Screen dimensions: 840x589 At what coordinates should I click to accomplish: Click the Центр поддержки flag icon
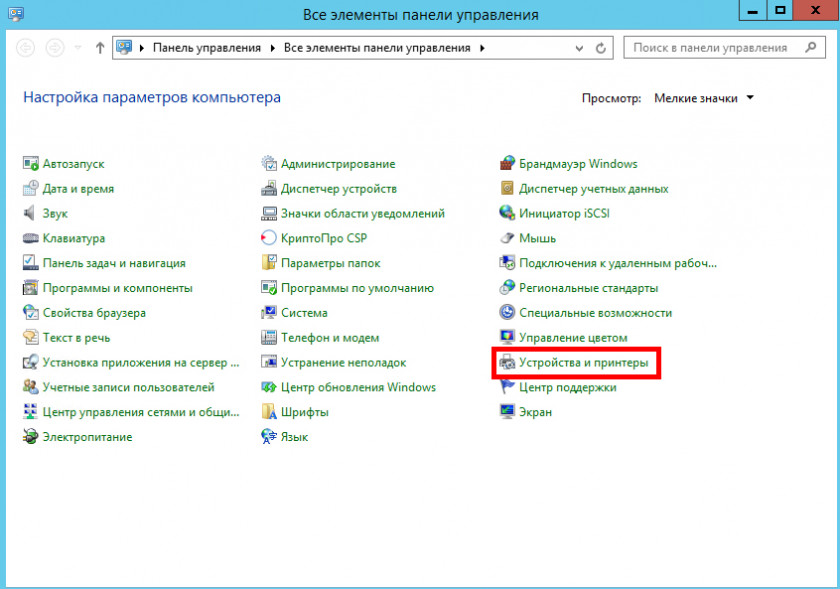point(508,387)
